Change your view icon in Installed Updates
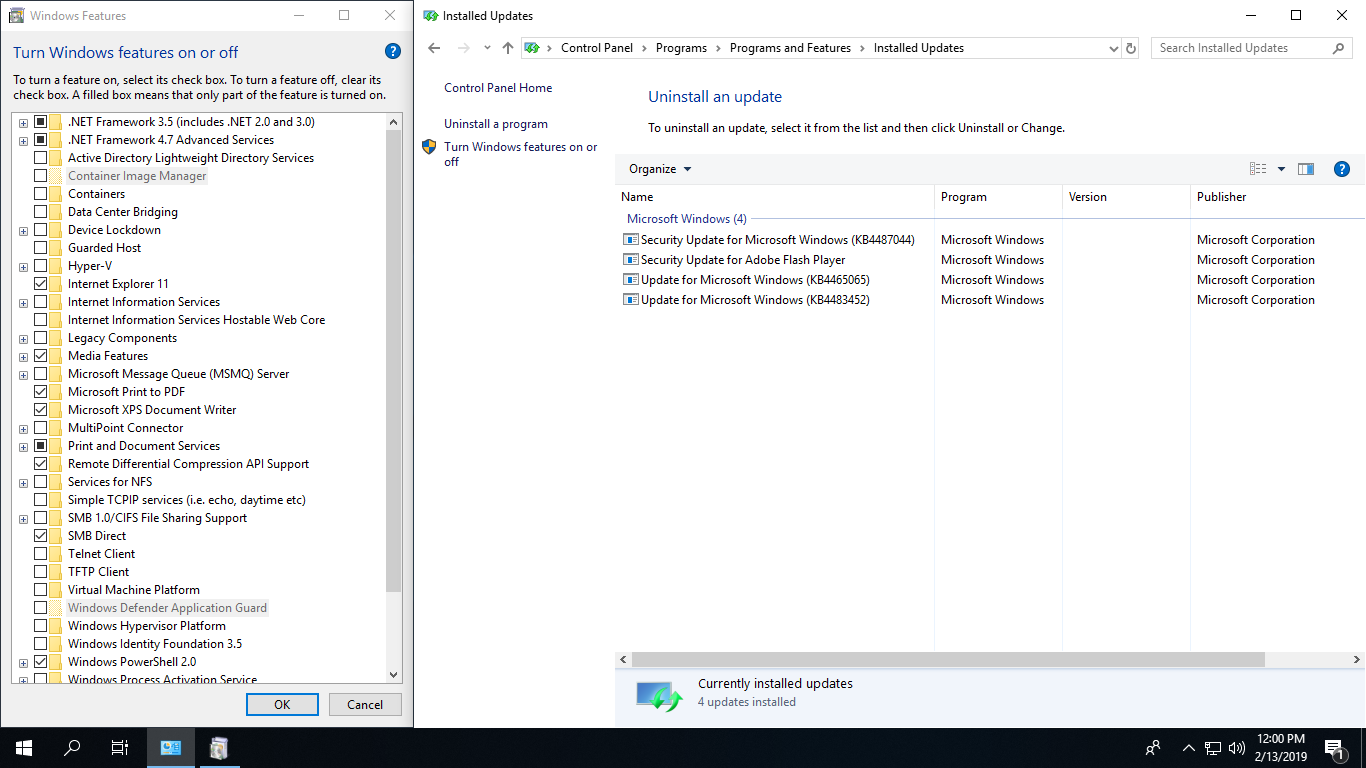Viewport: 1366px width, 768px height. 1258,169
